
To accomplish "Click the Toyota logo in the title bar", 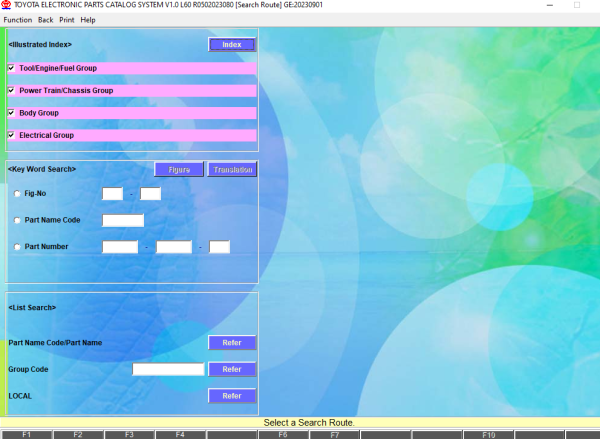I will 6,5.
